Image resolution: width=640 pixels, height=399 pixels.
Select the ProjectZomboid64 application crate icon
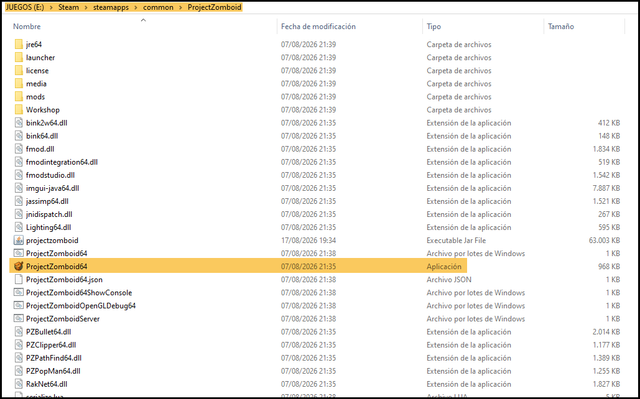[x=19, y=266]
